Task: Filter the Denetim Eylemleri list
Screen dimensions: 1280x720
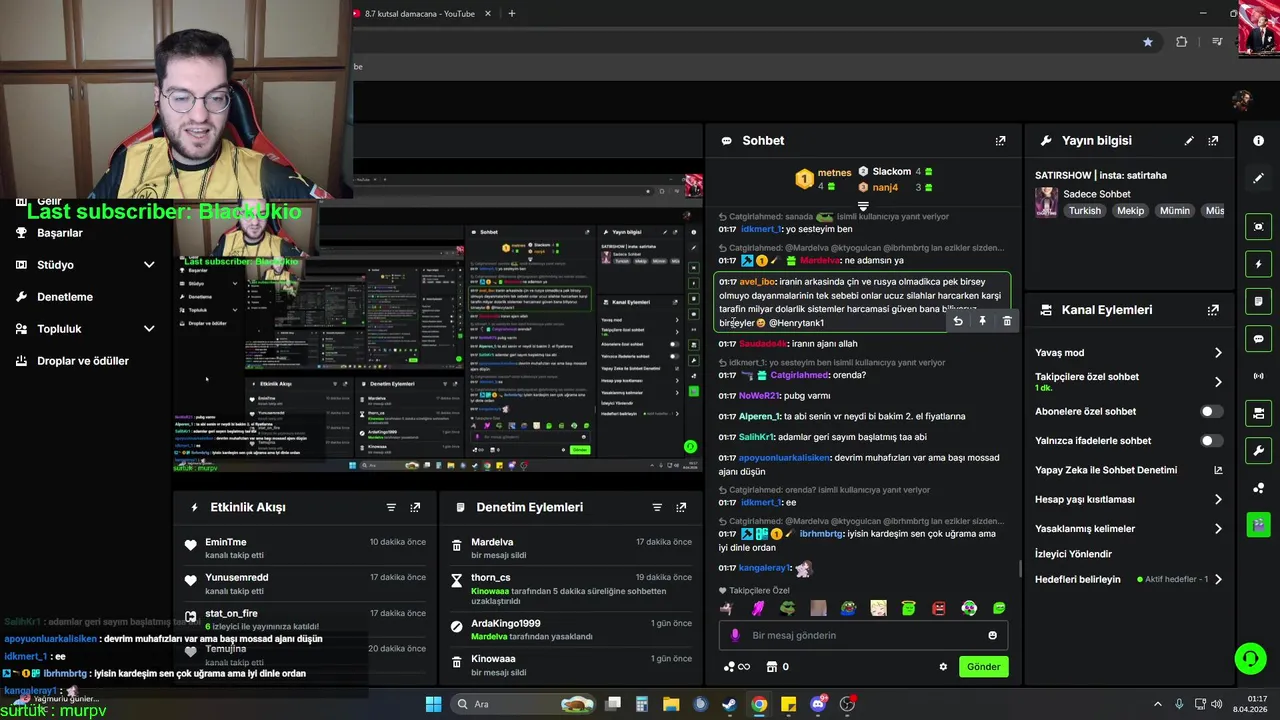Action: [x=657, y=508]
